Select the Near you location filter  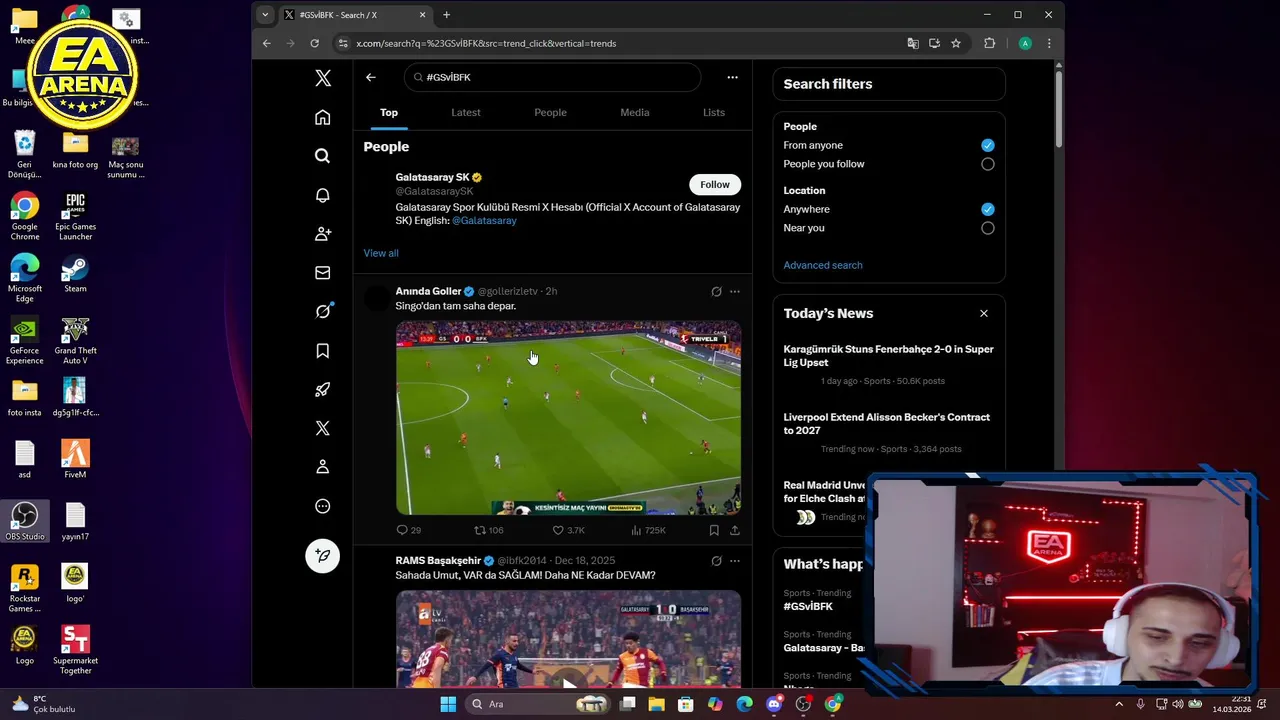[987, 228]
